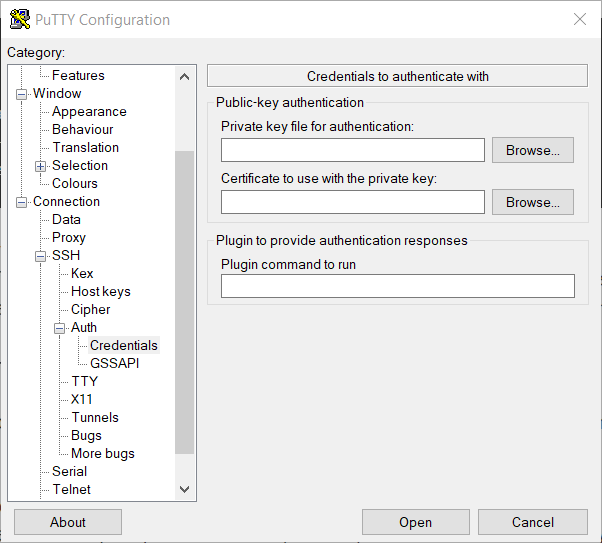Select the Auth category
The height and width of the screenshot is (543, 602).
pos(84,328)
